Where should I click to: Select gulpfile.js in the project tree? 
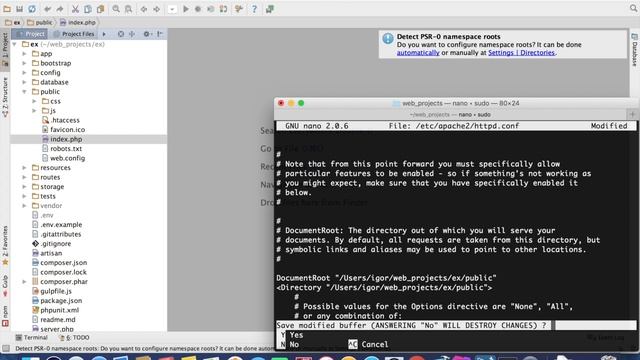[x=51, y=291]
